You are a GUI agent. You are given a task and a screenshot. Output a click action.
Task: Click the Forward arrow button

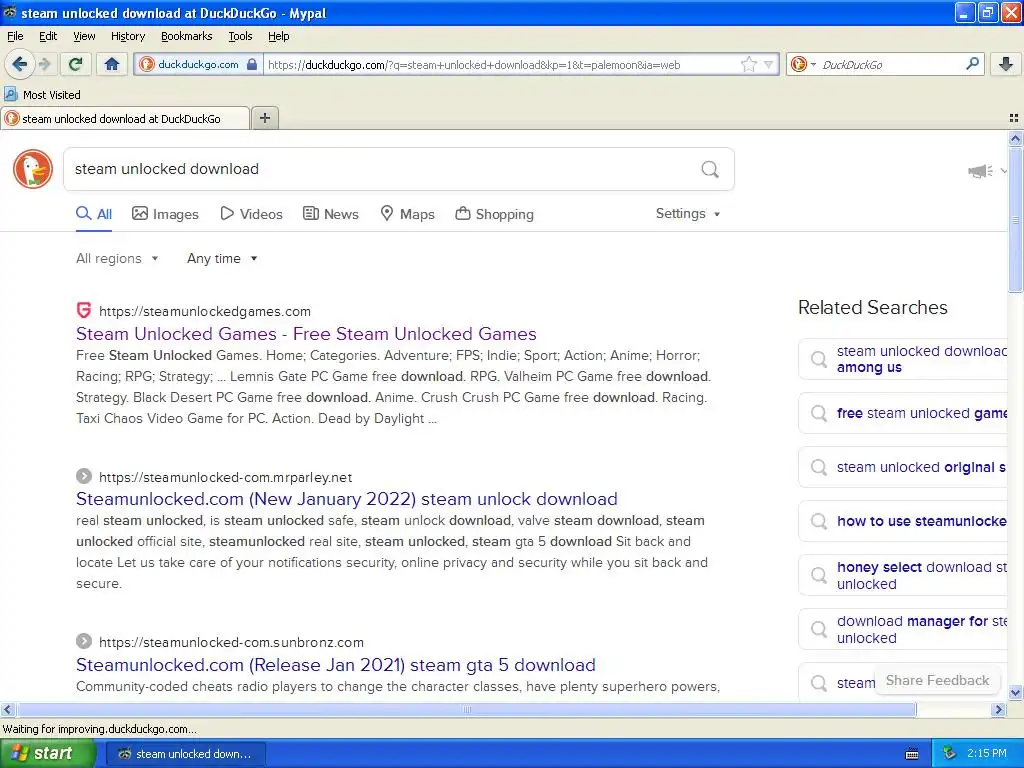point(44,64)
